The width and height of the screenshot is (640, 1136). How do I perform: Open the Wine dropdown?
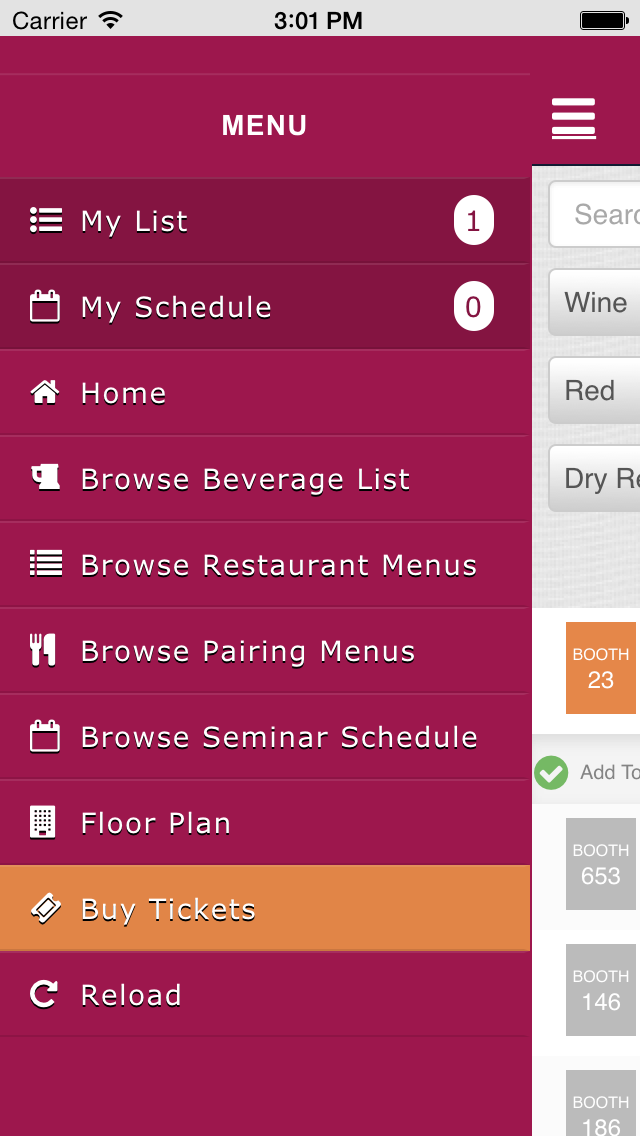coord(596,303)
